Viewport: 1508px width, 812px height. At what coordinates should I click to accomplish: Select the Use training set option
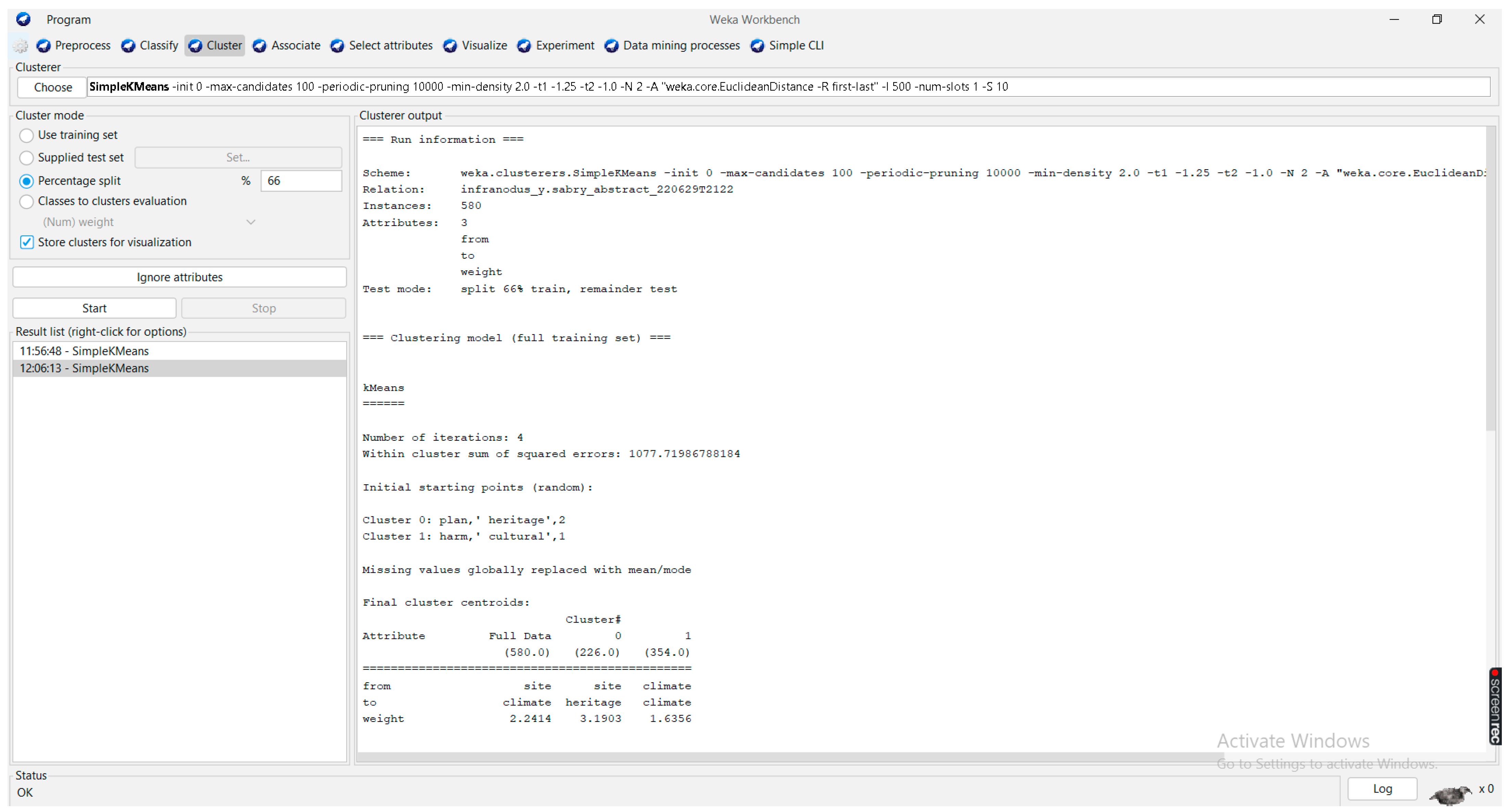(26, 135)
